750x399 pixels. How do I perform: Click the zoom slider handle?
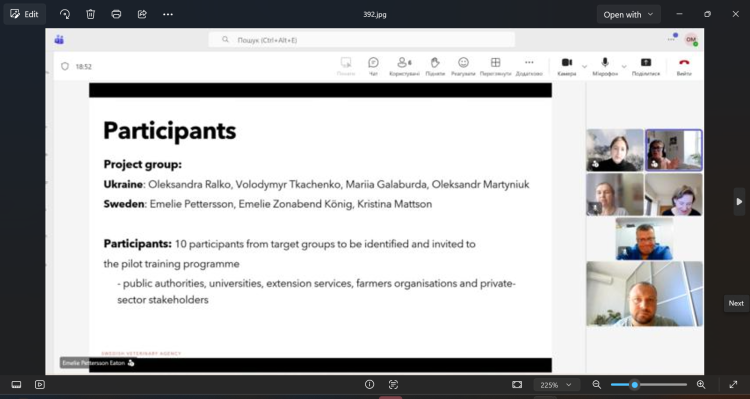(x=635, y=385)
